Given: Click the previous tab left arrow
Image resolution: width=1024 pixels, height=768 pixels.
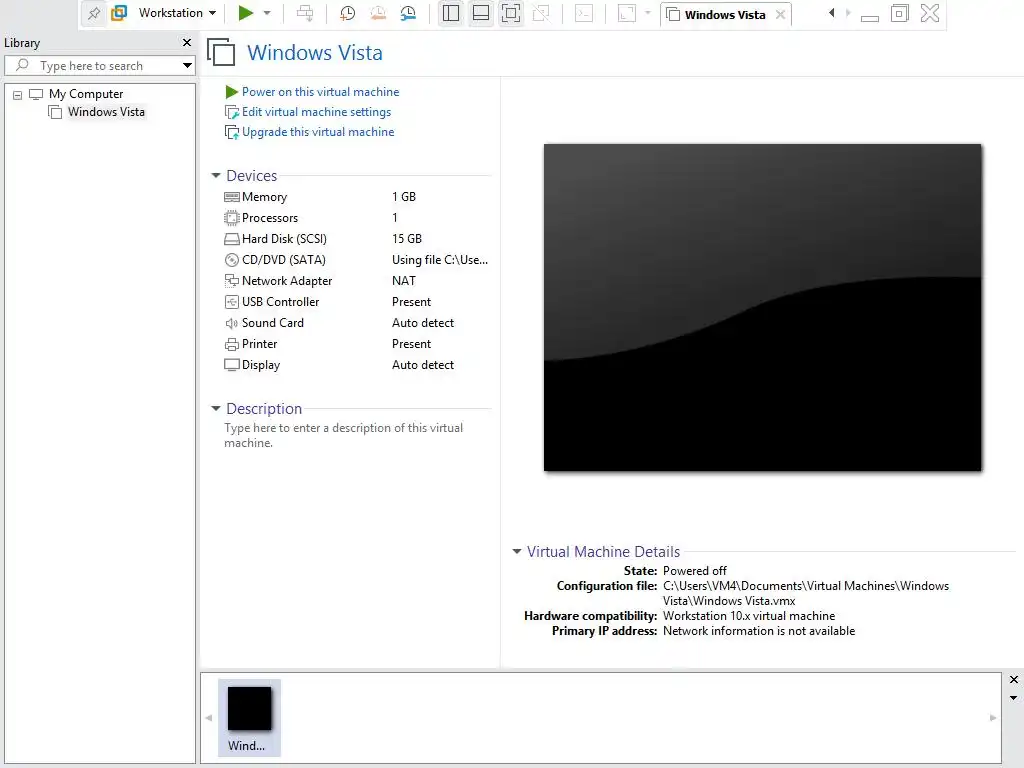Looking at the screenshot, I should click(x=831, y=13).
